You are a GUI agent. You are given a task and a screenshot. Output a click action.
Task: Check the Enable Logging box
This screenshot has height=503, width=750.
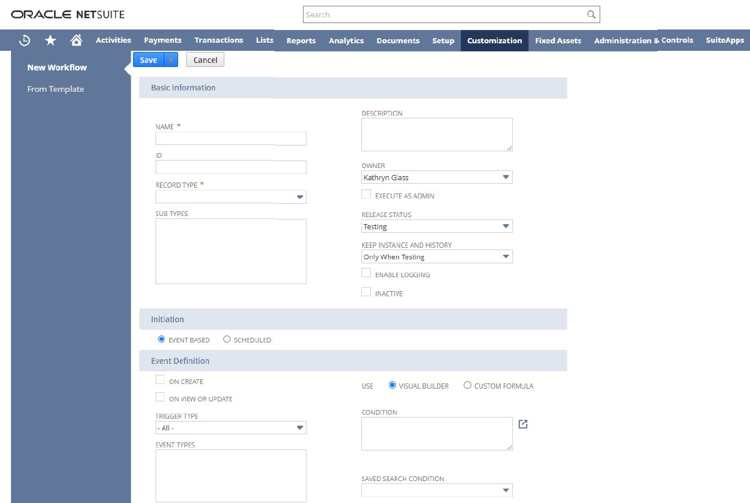[x=366, y=273]
